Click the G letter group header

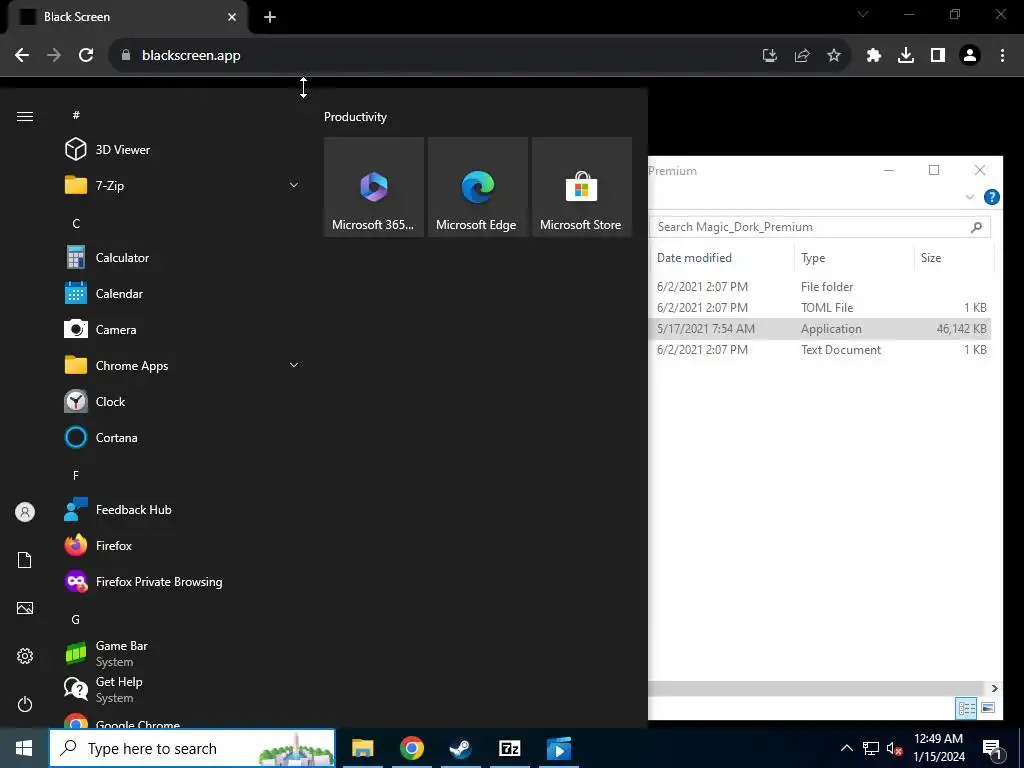tap(76, 619)
